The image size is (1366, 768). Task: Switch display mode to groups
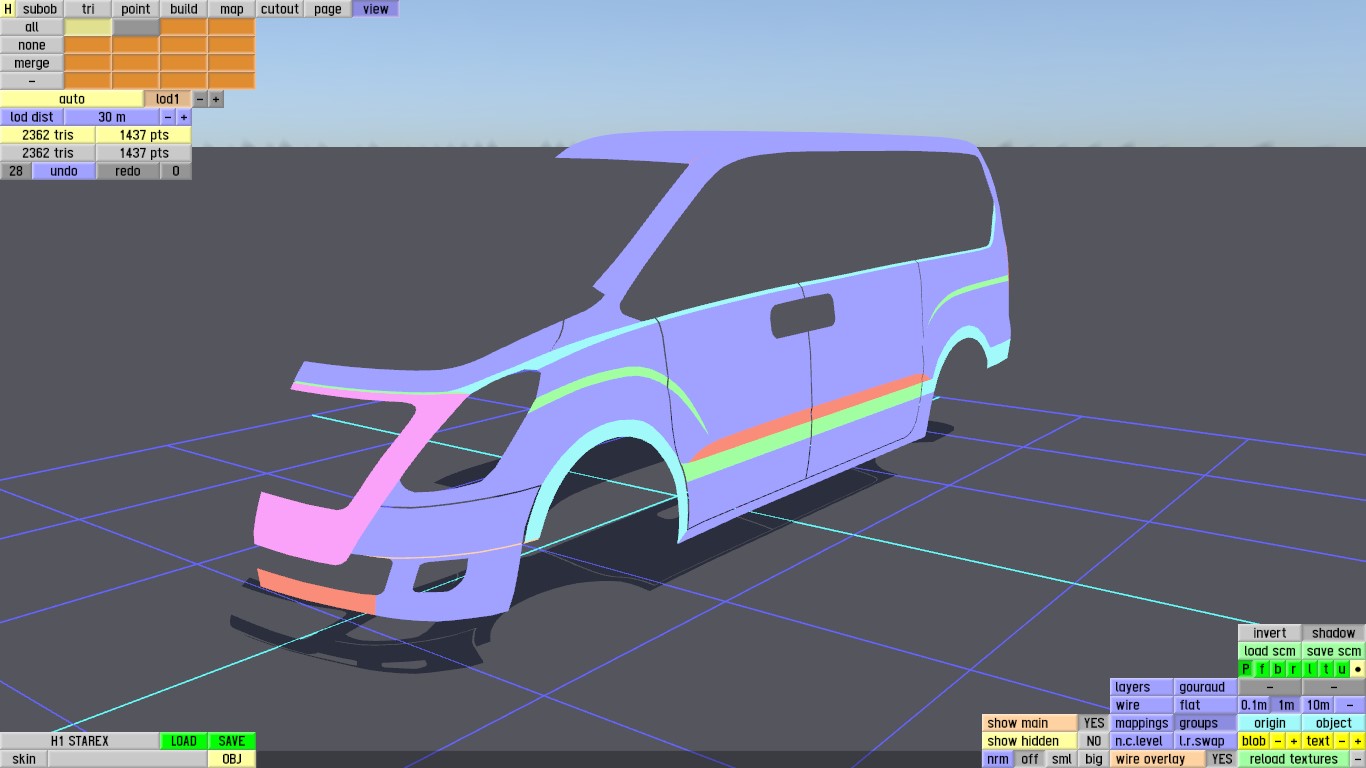pyautogui.click(x=1206, y=723)
